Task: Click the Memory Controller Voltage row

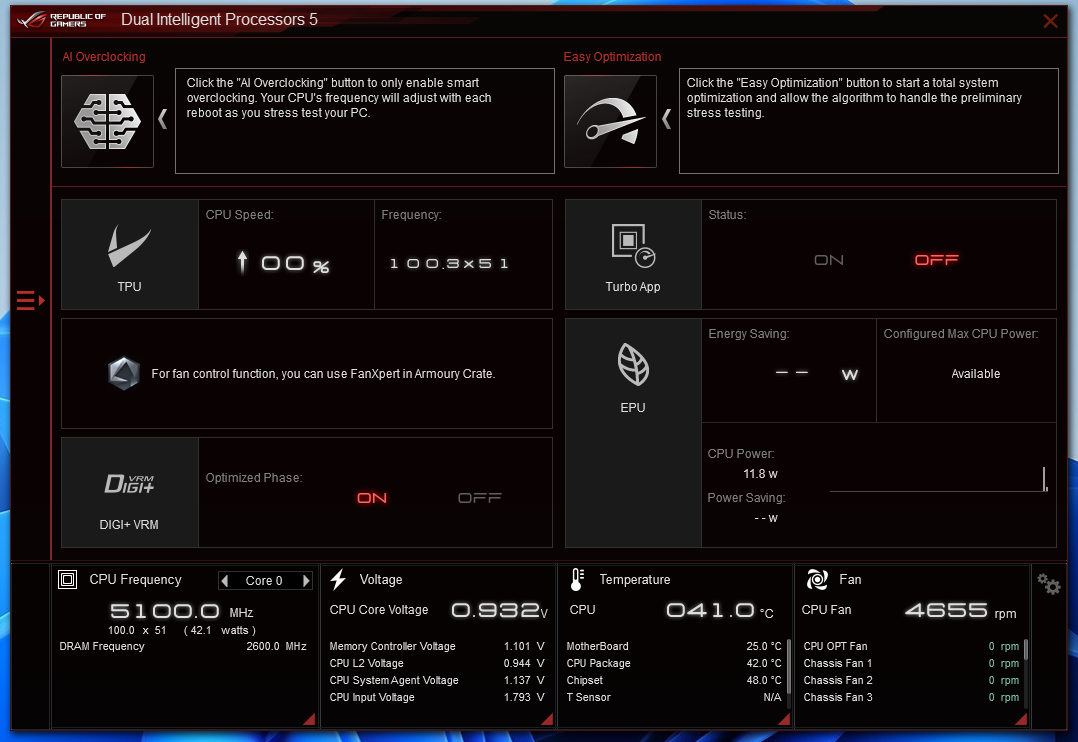Action: tap(437, 646)
